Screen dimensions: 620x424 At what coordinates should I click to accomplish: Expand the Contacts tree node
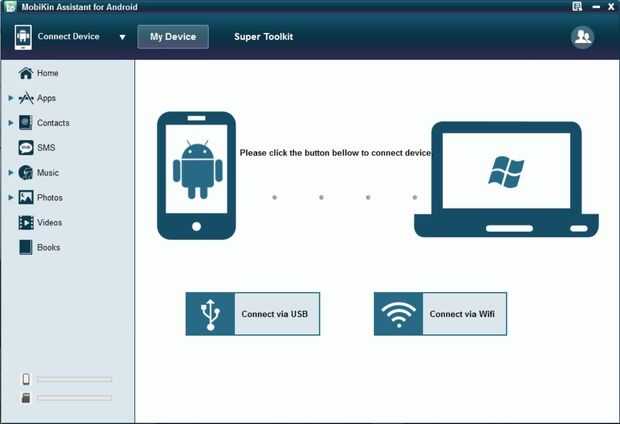11,123
